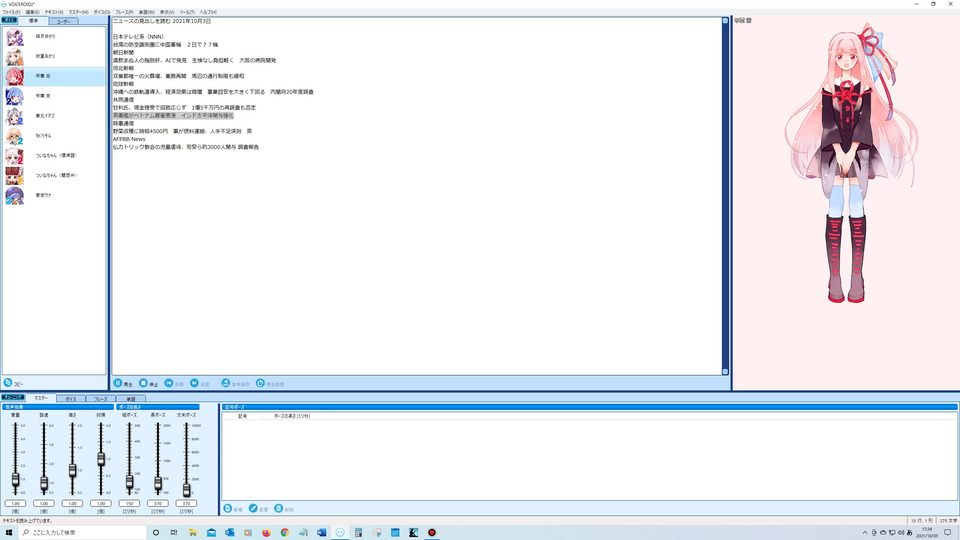Click the 文末ポーズ value input field
The width and height of the screenshot is (960, 540).
pyautogui.click(x=186, y=503)
